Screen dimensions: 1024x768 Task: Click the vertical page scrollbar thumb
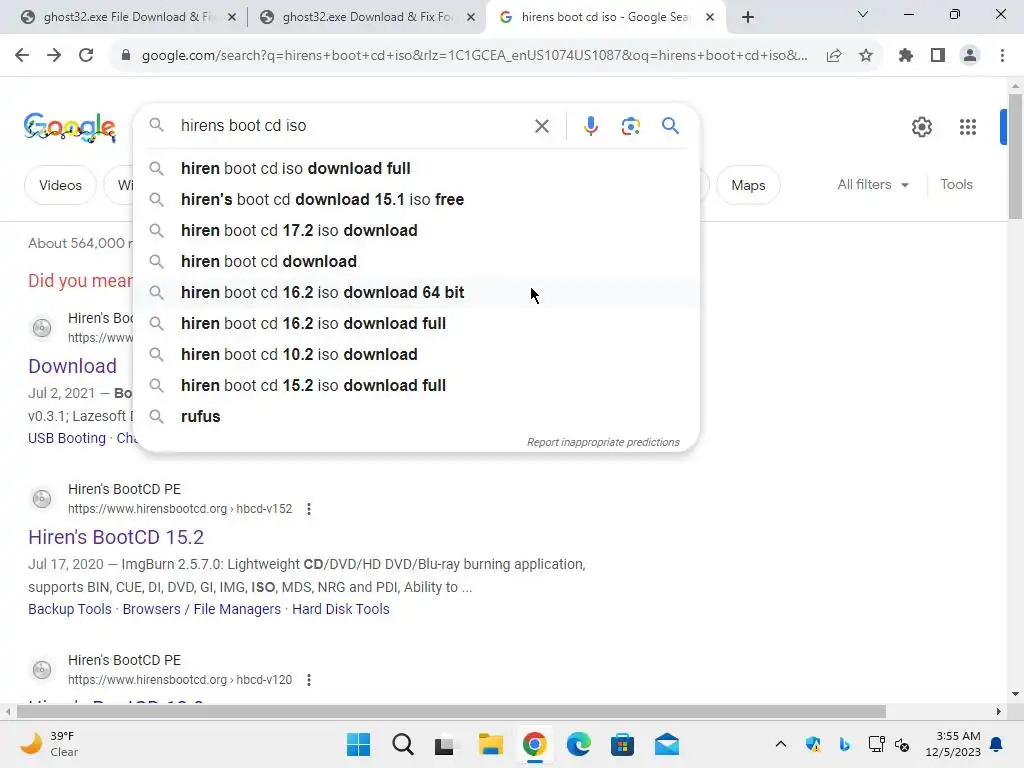point(1015,157)
